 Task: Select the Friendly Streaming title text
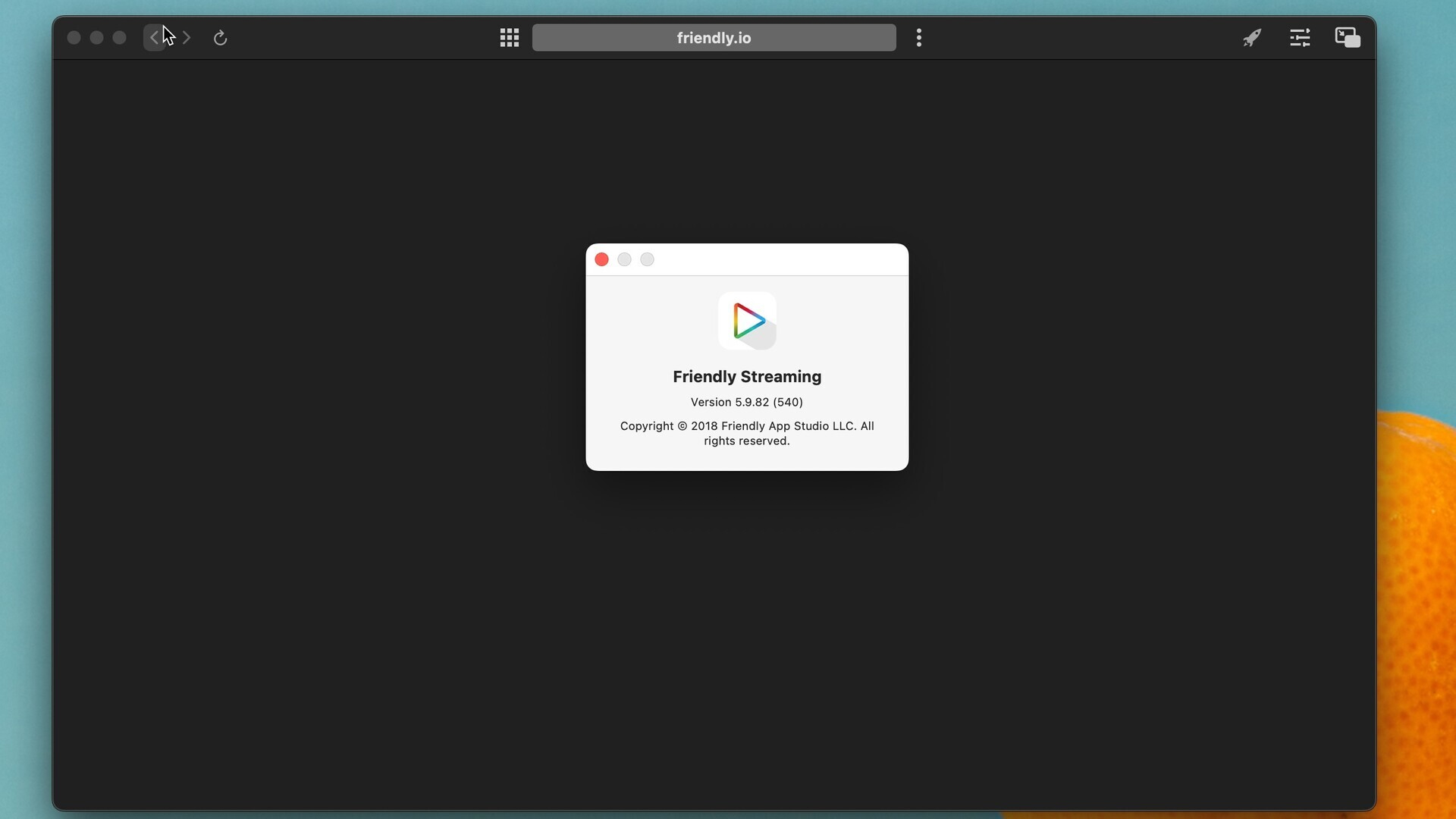(747, 377)
